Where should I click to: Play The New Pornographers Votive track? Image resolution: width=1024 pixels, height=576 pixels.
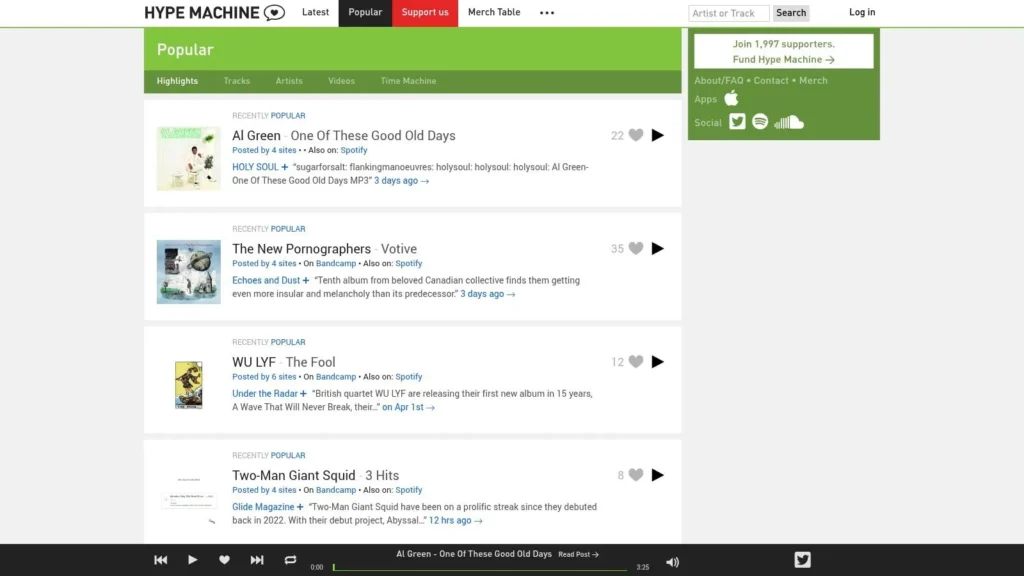click(x=658, y=248)
